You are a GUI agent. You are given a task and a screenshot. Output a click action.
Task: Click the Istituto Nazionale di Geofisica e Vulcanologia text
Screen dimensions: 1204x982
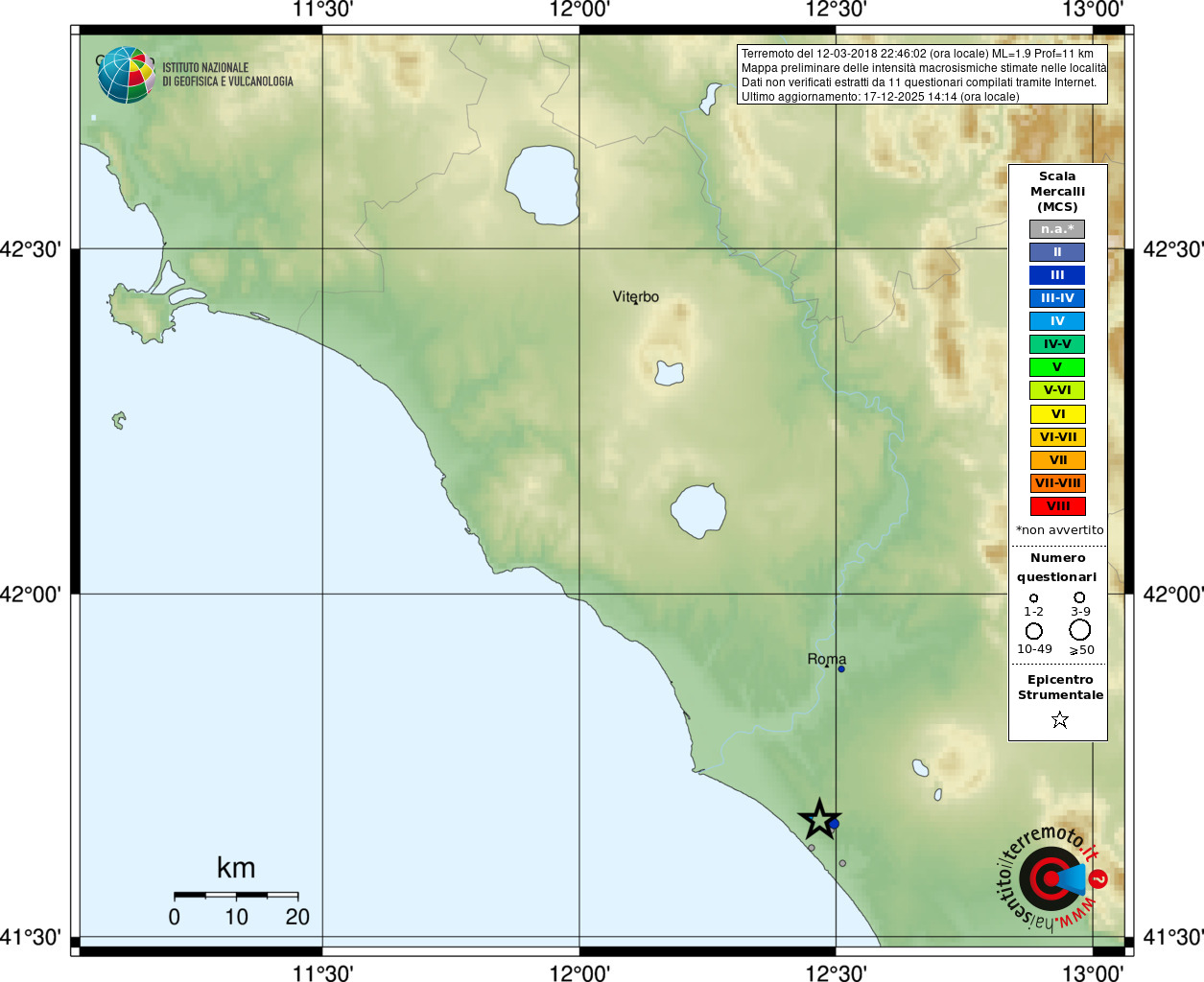tap(227, 75)
